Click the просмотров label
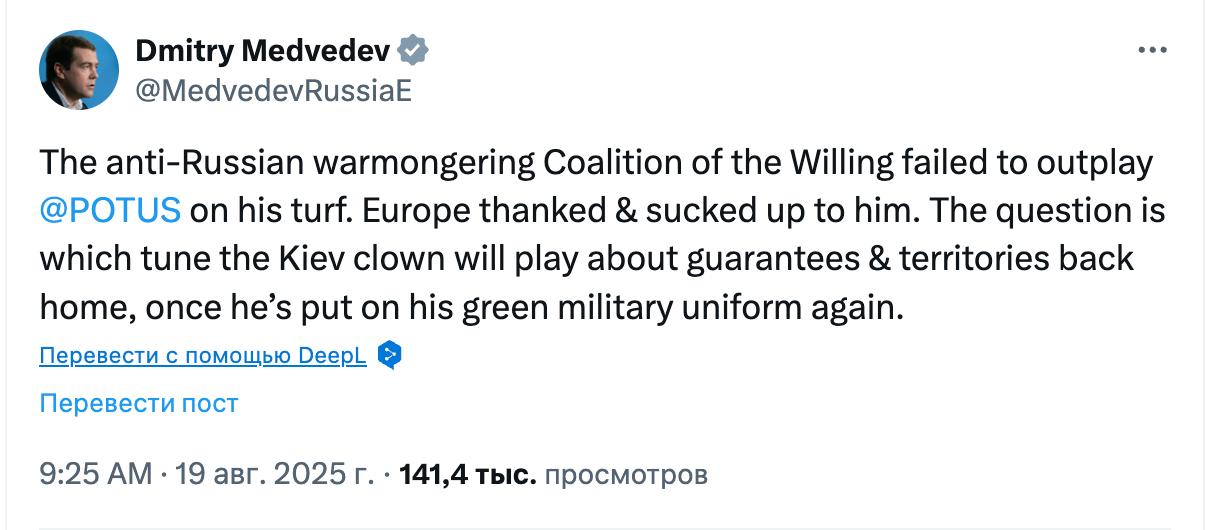This screenshot has height=530, width=1206. pos(627,474)
